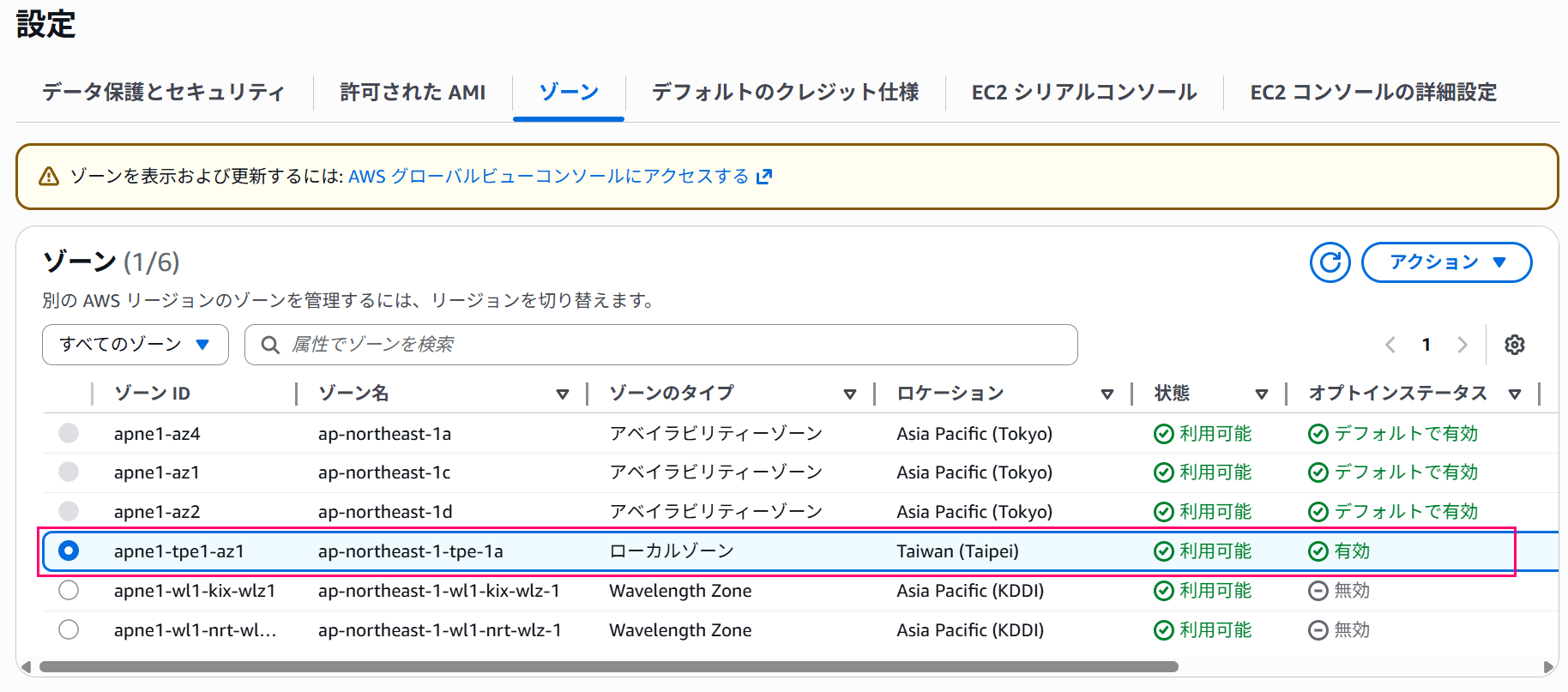Open EC2 シリアルコンソール tab
Screen dimensions: 1568x692
click(1084, 93)
